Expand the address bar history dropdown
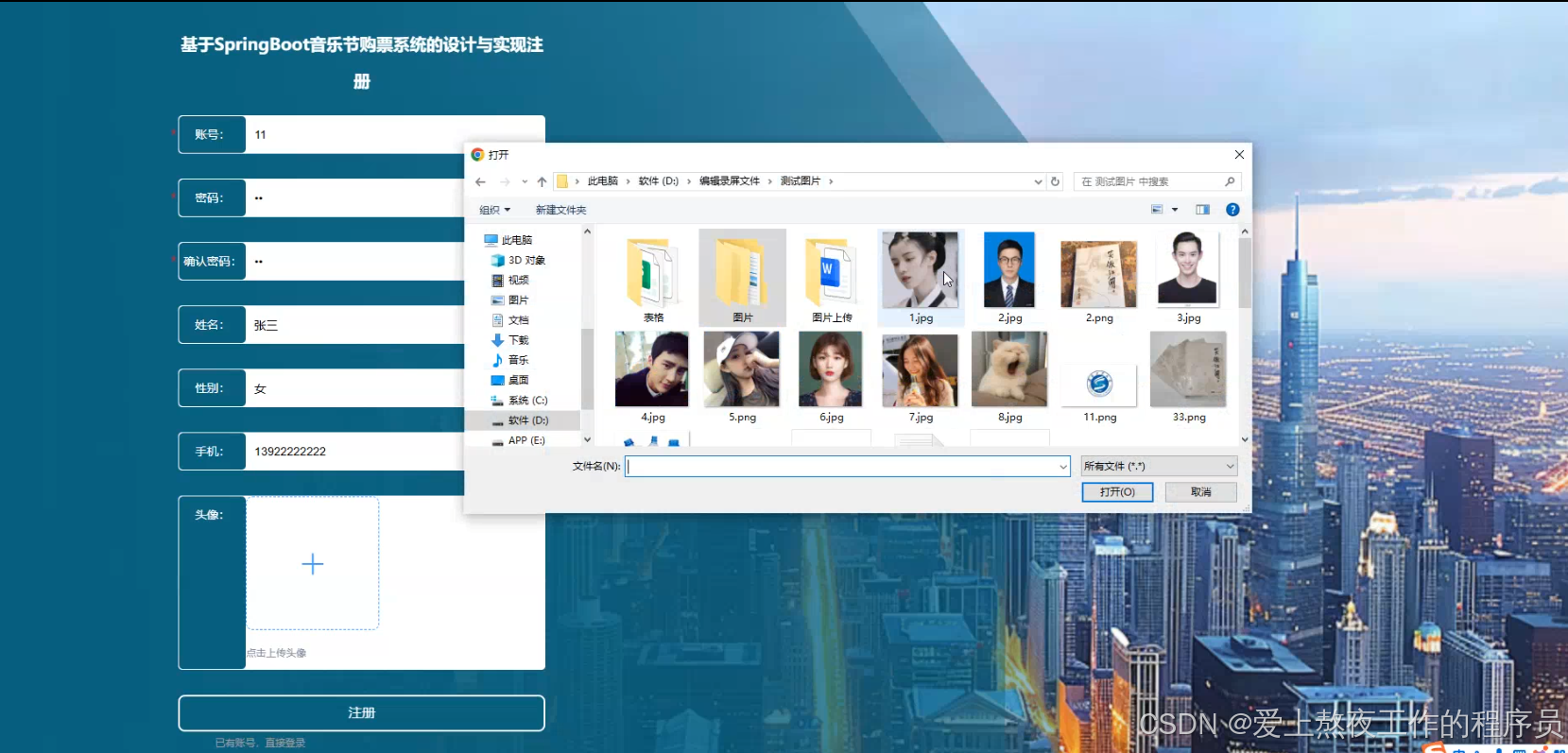Image resolution: width=1568 pixels, height=753 pixels. (x=1038, y=181)
